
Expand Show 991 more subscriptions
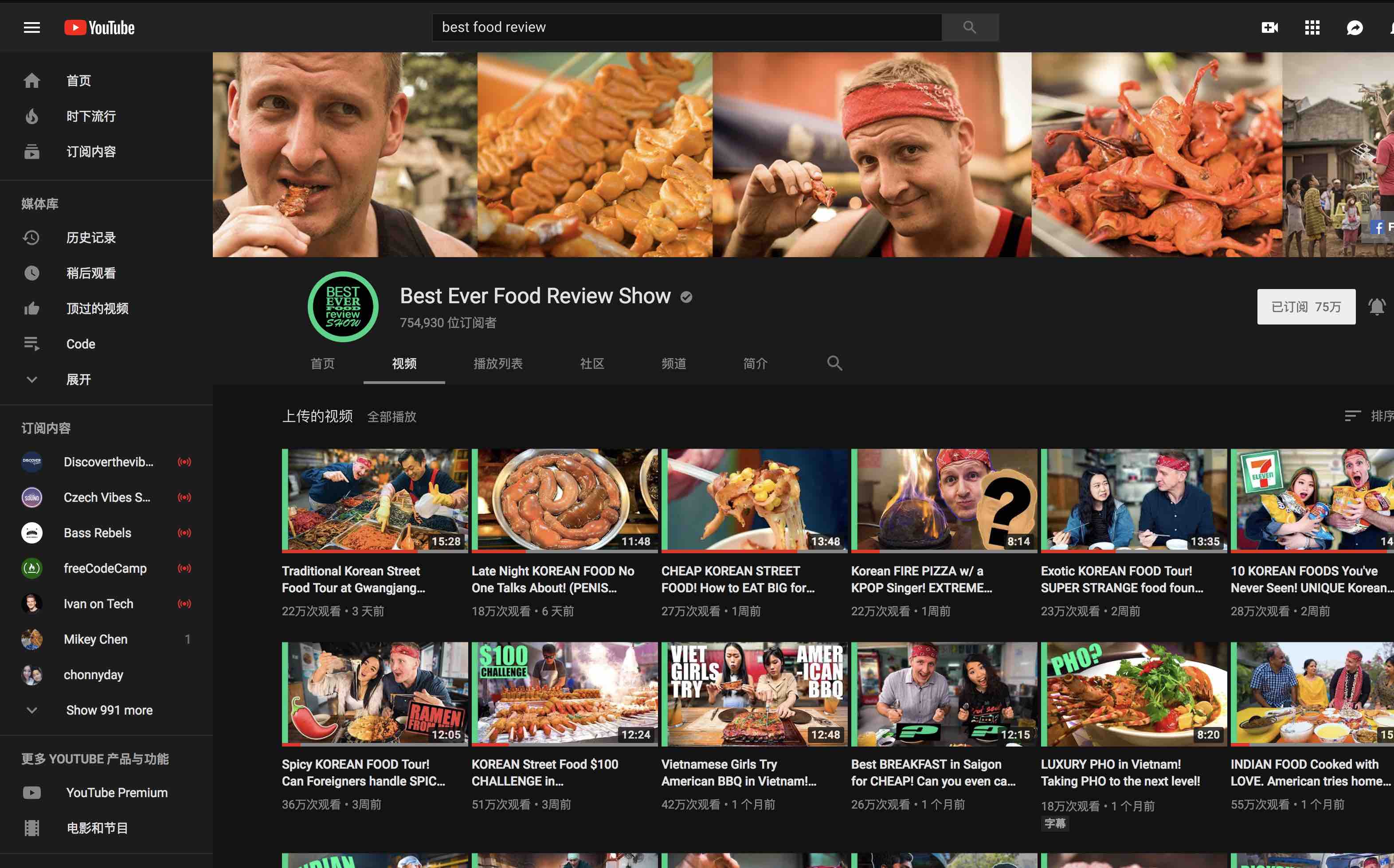pos(109,710)
